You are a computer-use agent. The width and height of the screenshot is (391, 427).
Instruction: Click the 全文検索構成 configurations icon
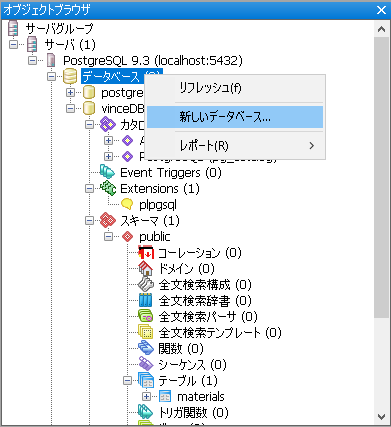(x=146, y=284)
